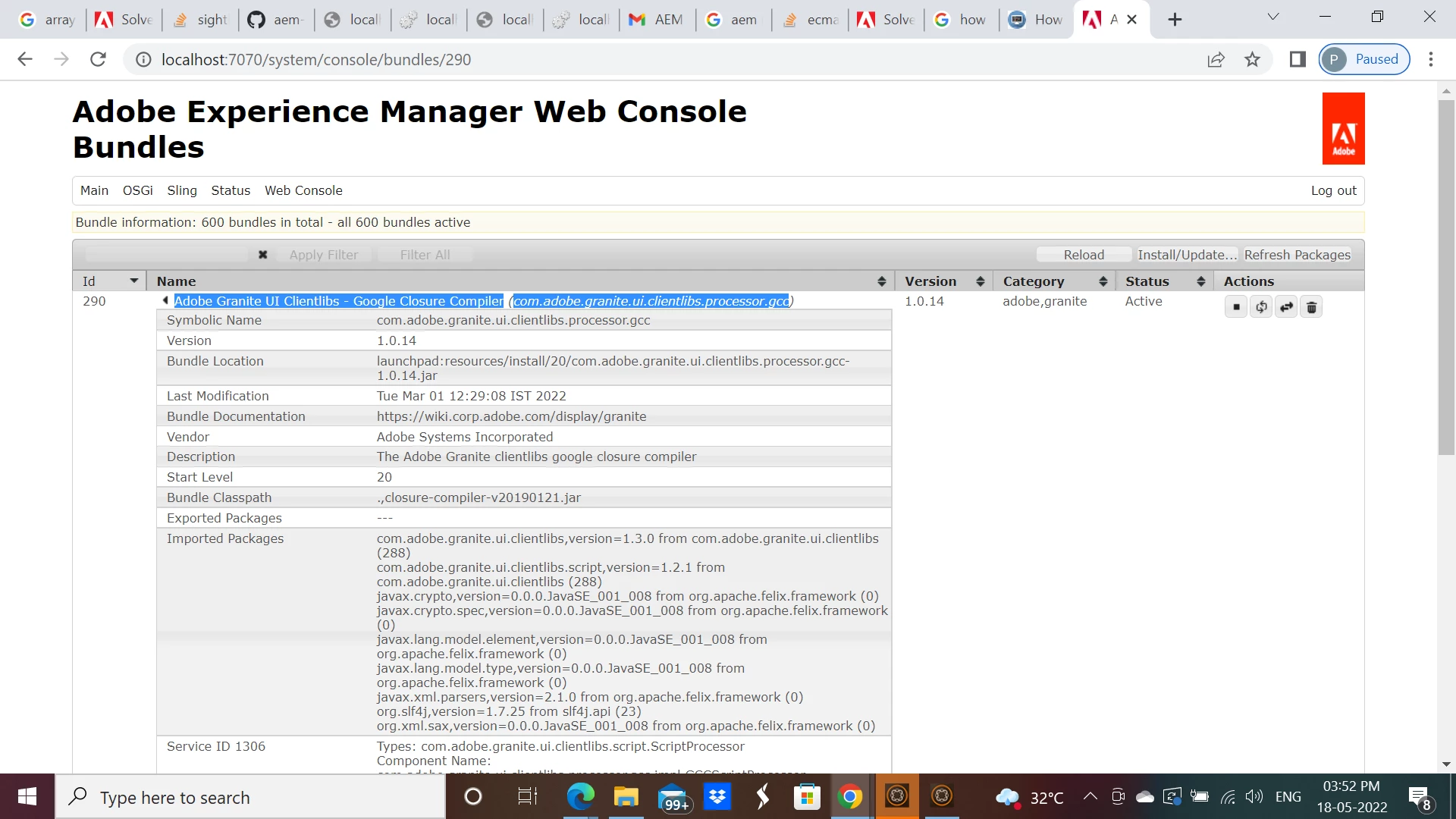Click the bundle filter input field
1456x819 pixels.
pyautogui.click(x=167, y=255)
